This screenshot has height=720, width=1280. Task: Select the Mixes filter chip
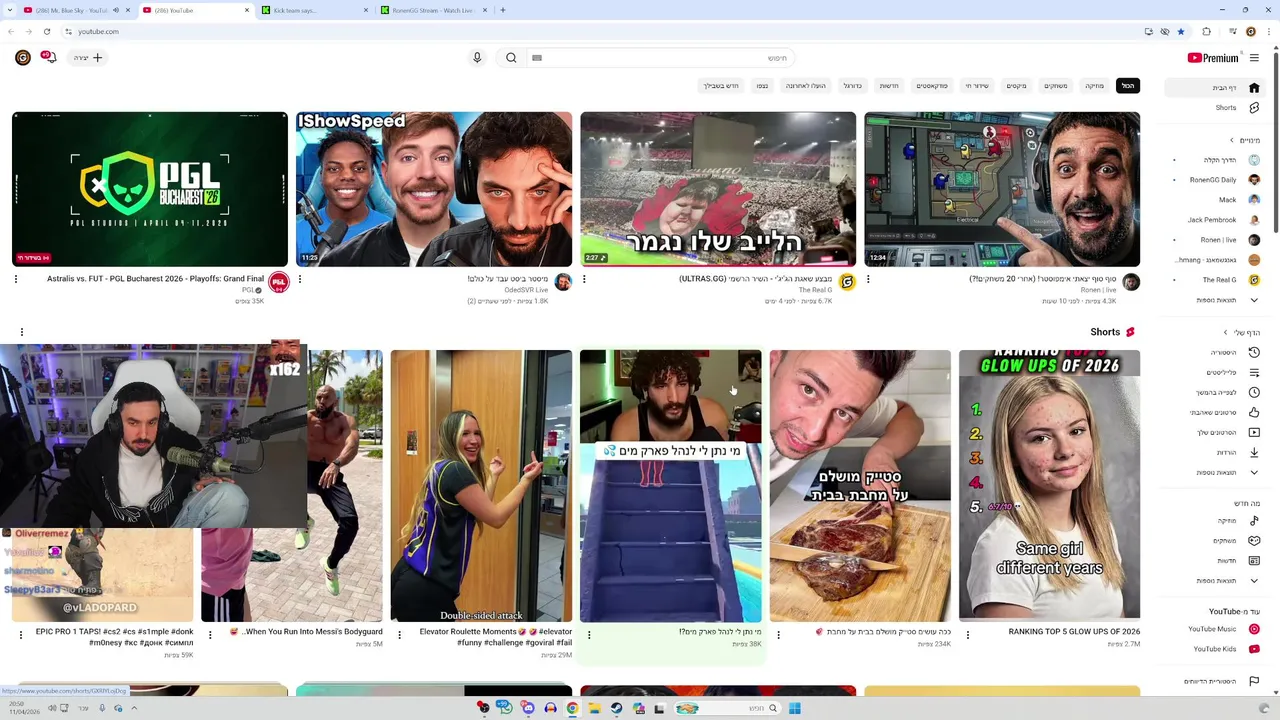(1016, 86)
